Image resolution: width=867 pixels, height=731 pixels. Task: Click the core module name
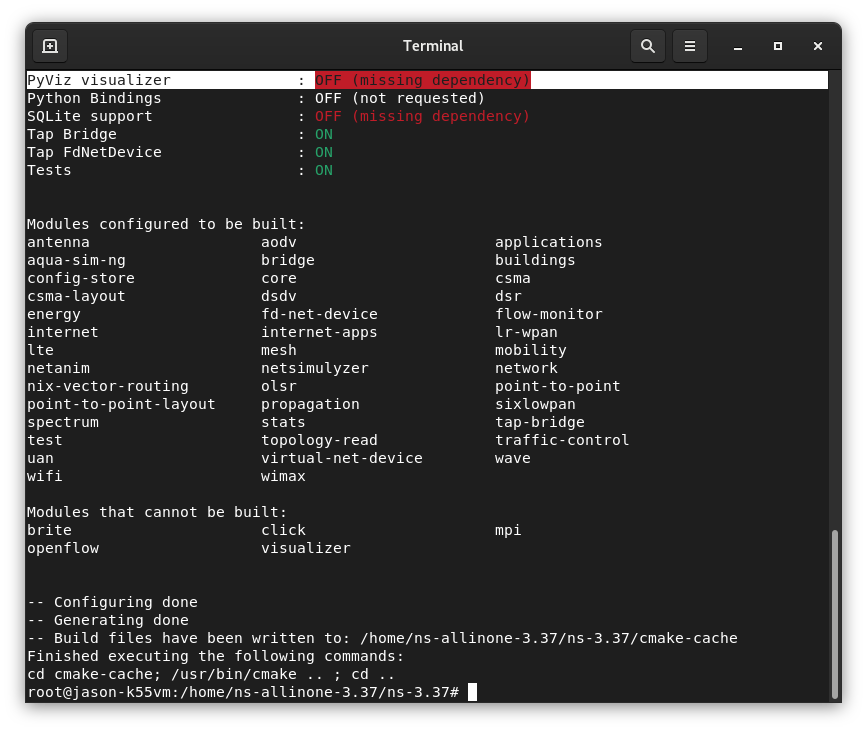click(x=279, y=278)
